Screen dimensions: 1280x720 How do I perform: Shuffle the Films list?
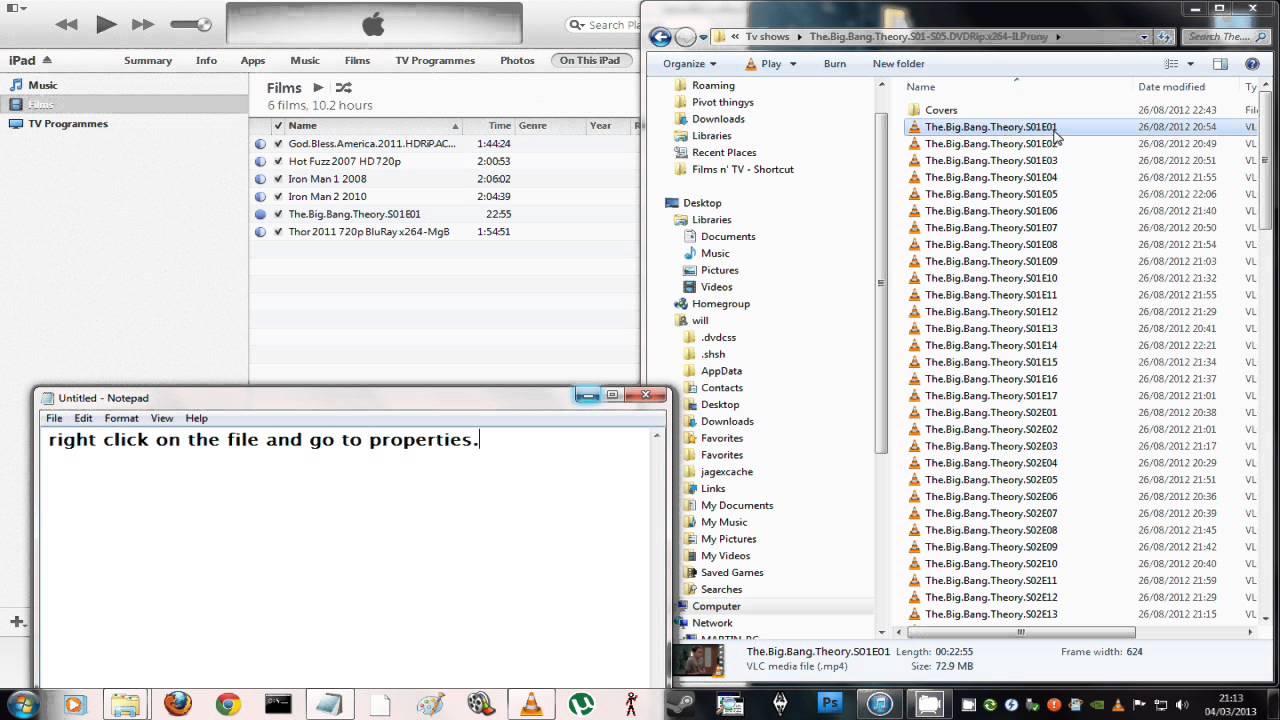pyautogui.click(x=343, y=88)
